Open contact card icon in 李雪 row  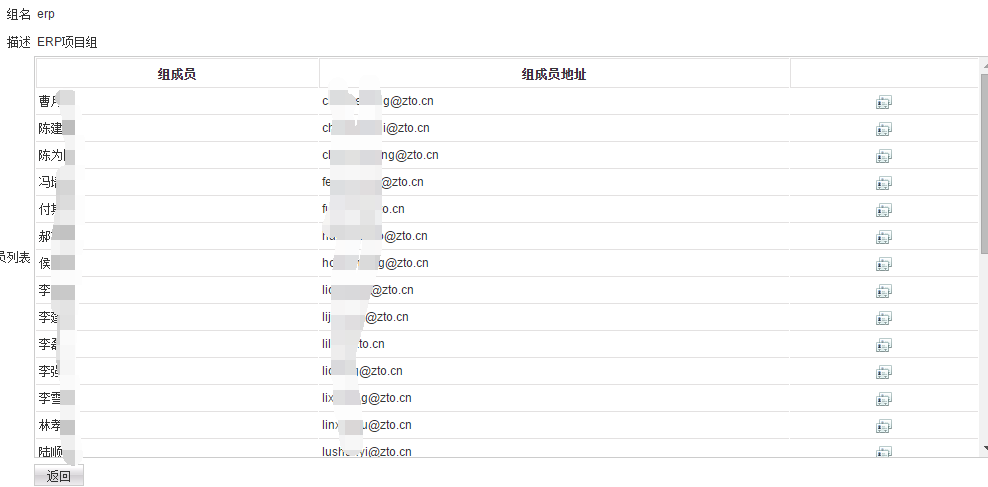[883, 399]
